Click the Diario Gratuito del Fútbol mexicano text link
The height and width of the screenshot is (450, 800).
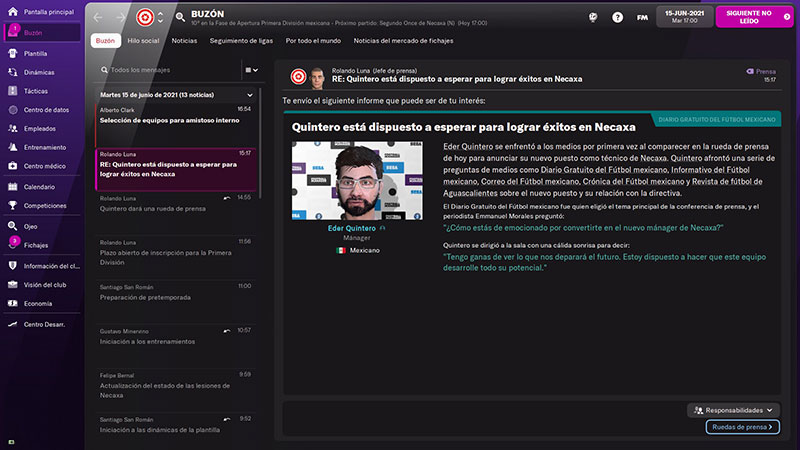click(x=604, y=170)
